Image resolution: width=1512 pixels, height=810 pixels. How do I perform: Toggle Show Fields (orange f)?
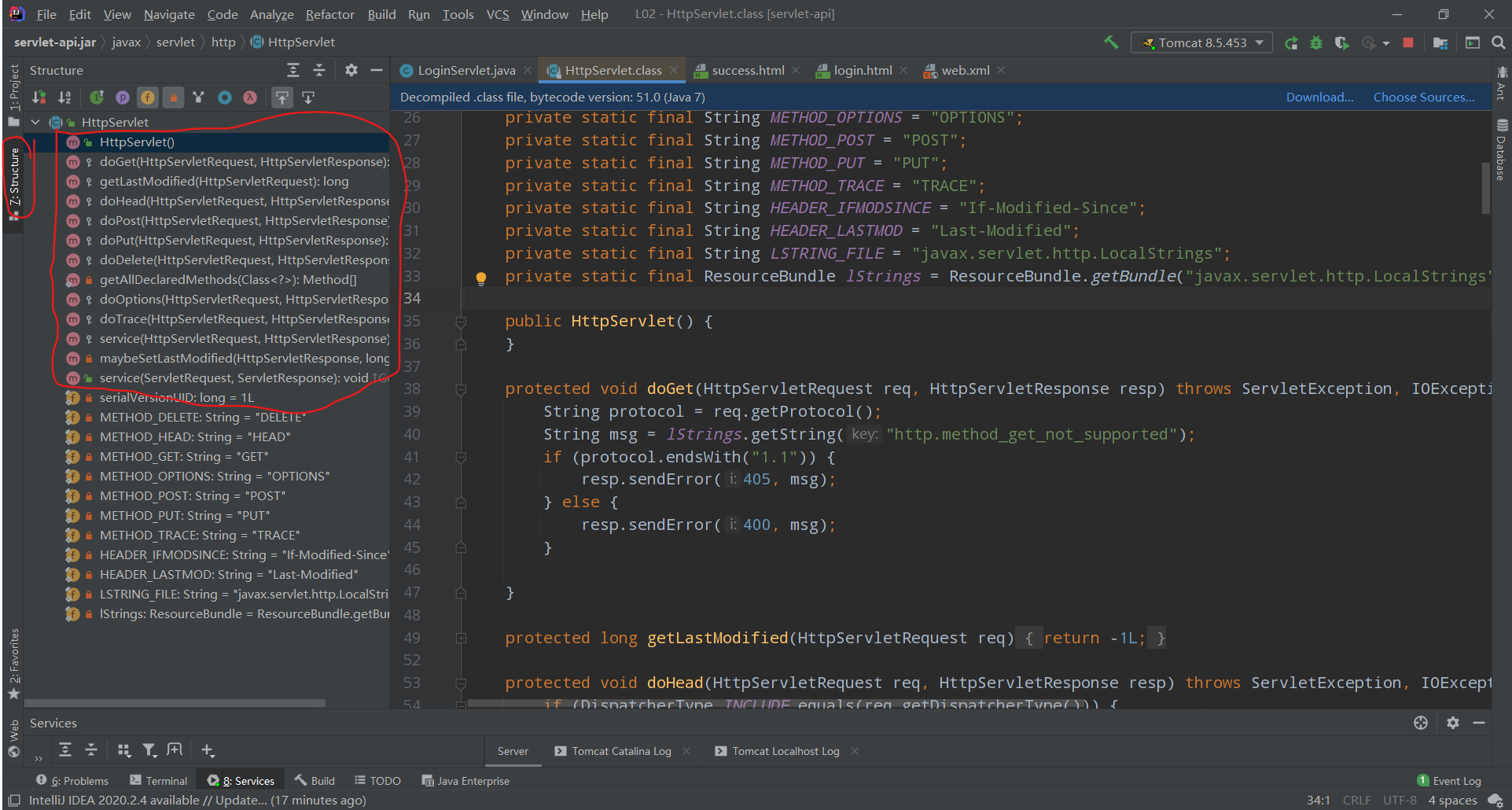148,98
